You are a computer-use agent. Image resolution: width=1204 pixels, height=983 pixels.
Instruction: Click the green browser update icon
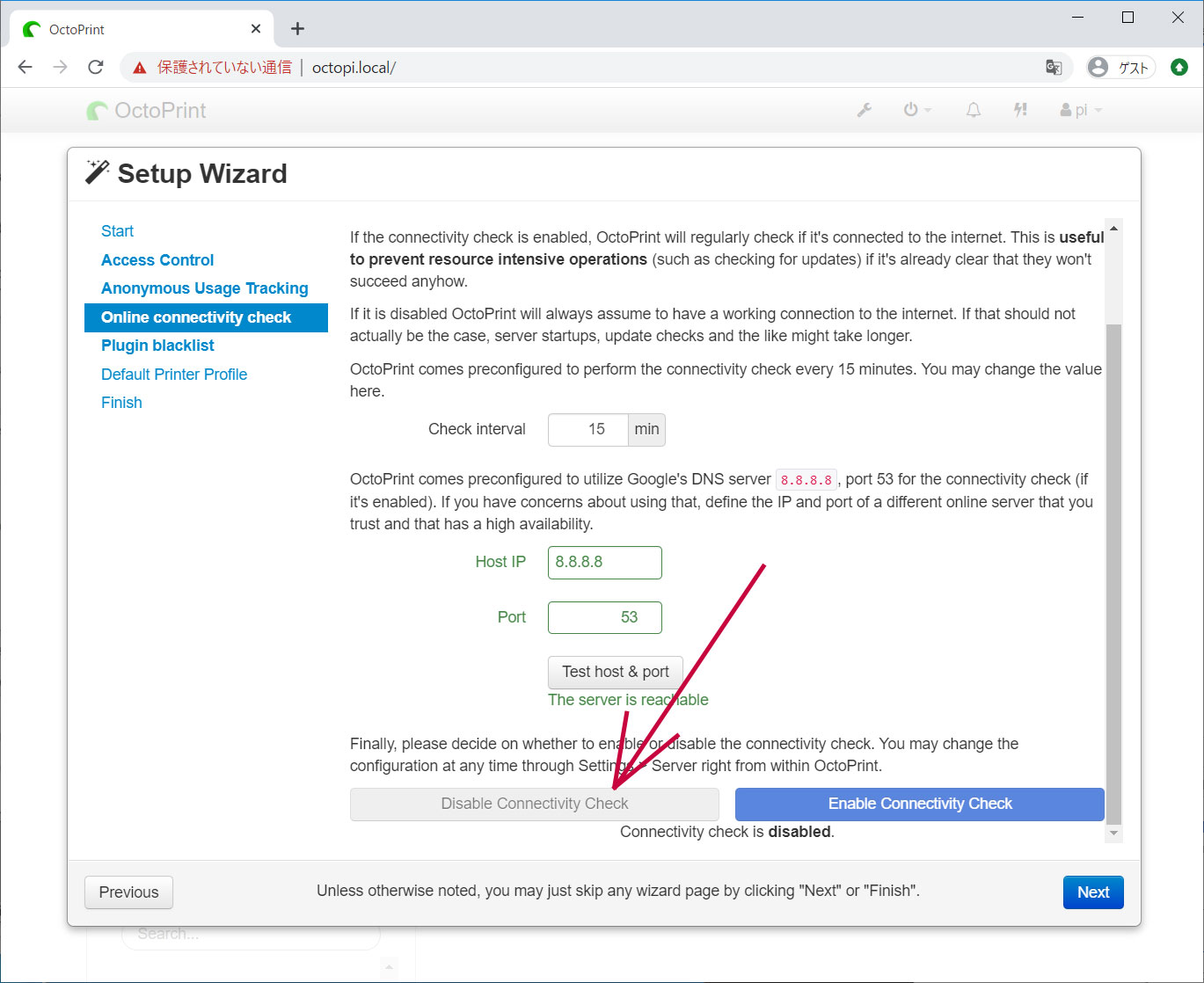tap(1179, 68)
